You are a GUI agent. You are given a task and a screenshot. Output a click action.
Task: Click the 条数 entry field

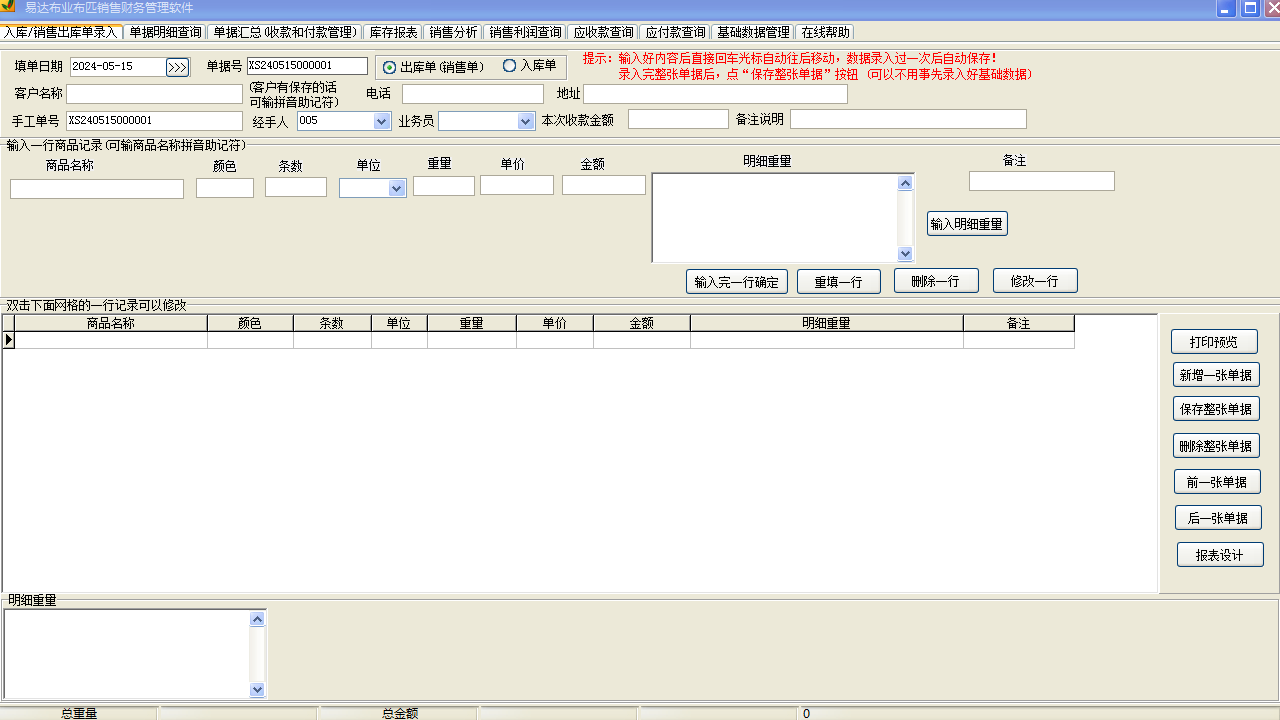click(296, 187)
